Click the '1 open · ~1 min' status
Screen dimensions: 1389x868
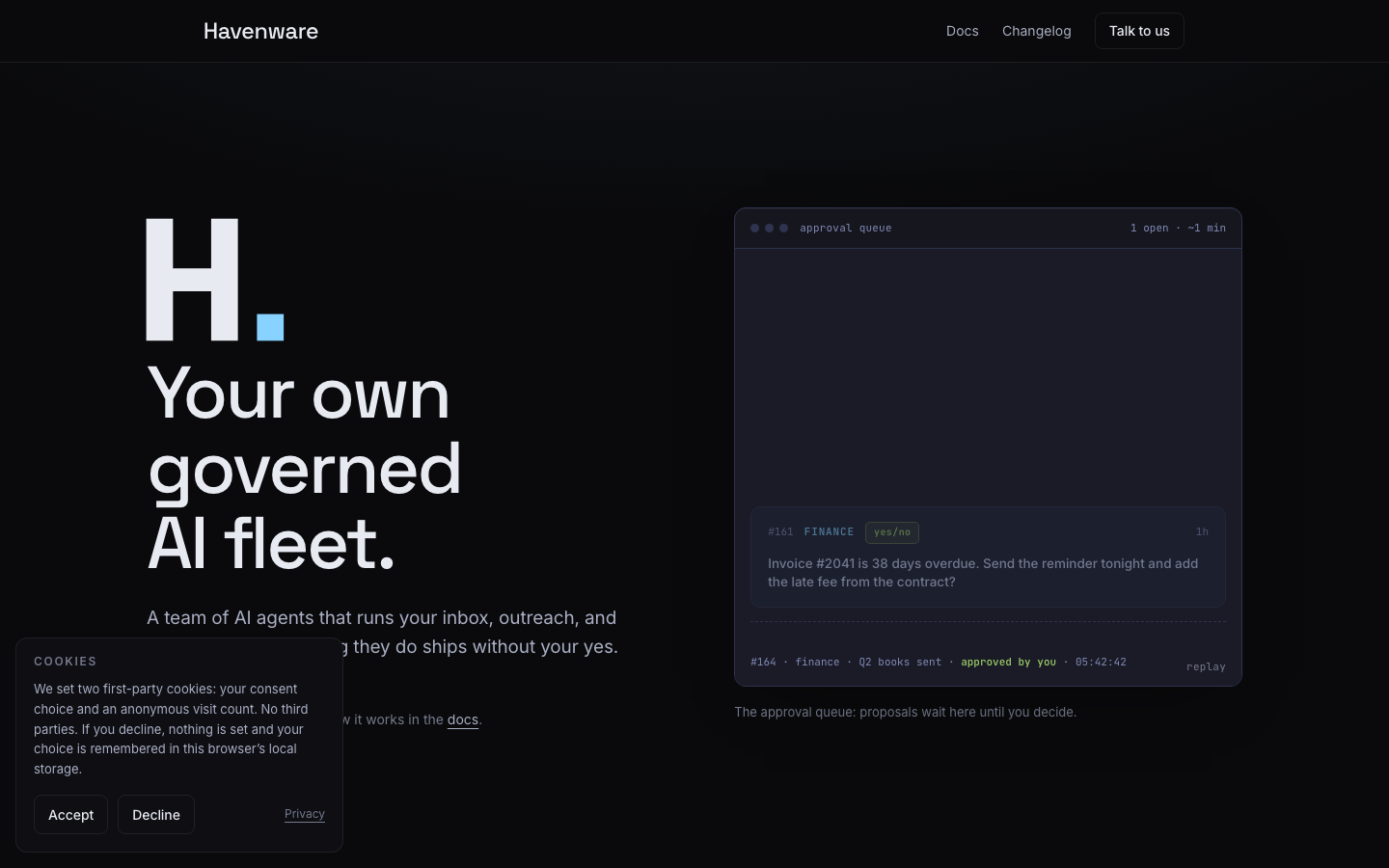click(x=1178, y=229)
